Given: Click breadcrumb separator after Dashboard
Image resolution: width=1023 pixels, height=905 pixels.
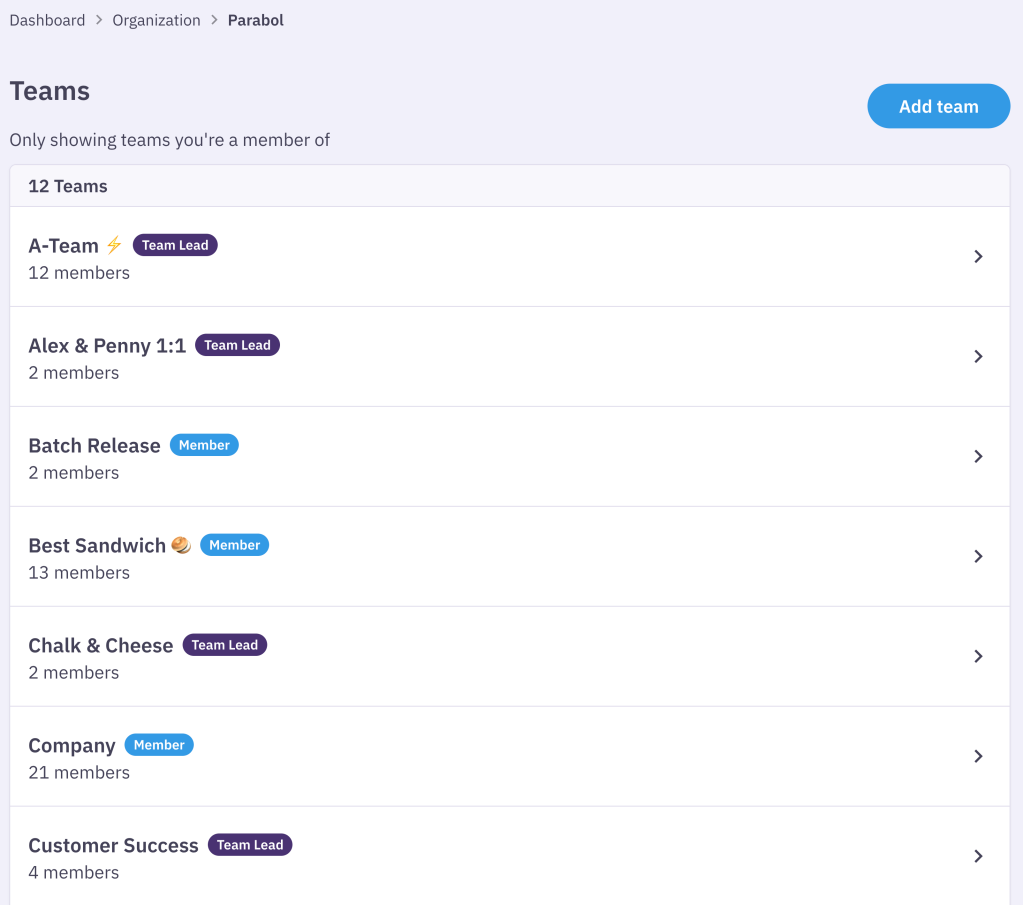Looking at the screenshot, I should [99, 20].
